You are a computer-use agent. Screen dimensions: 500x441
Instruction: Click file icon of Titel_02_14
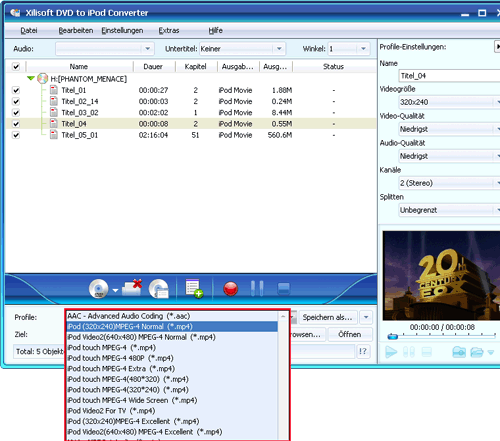[x=54, y=101]
